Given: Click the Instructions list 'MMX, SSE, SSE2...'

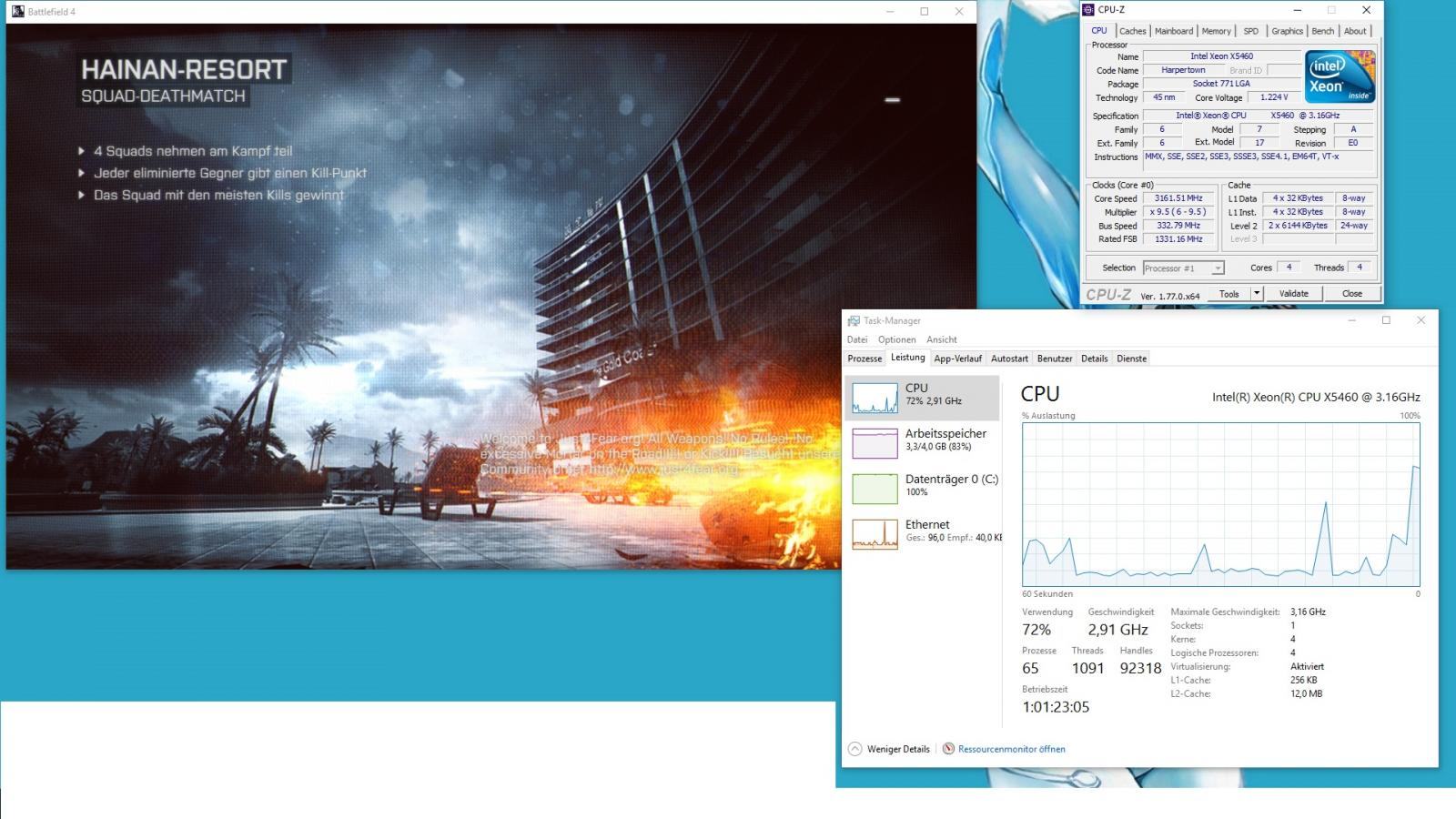Looking at the screenshot, I should coord(1259,163).
